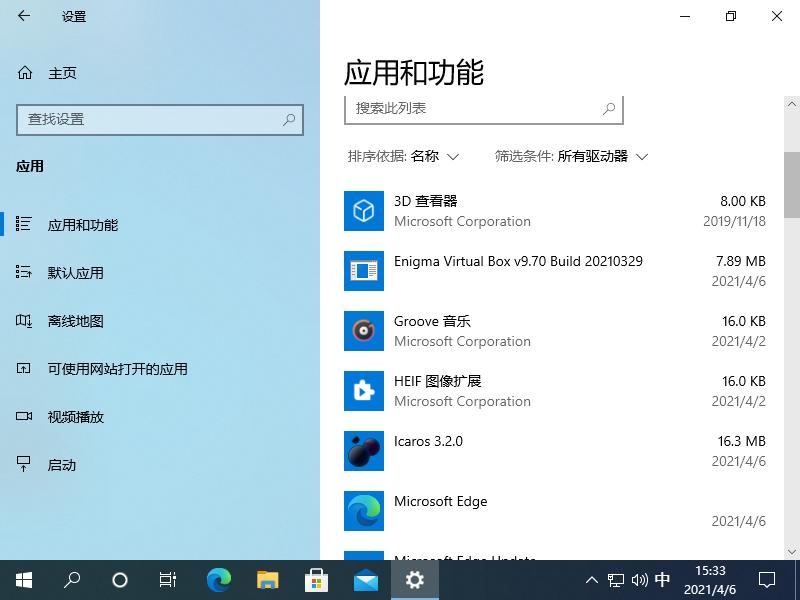The width and height of the screenshot is (800, 600).
Task: Click the Groove 音乐 app icon
Action: coord(364,331)
